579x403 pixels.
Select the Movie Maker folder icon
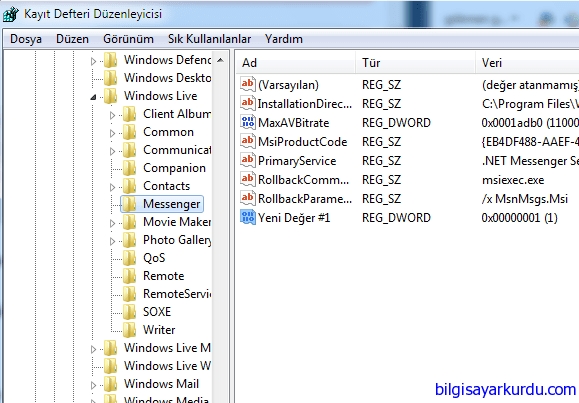coord(130,222)
